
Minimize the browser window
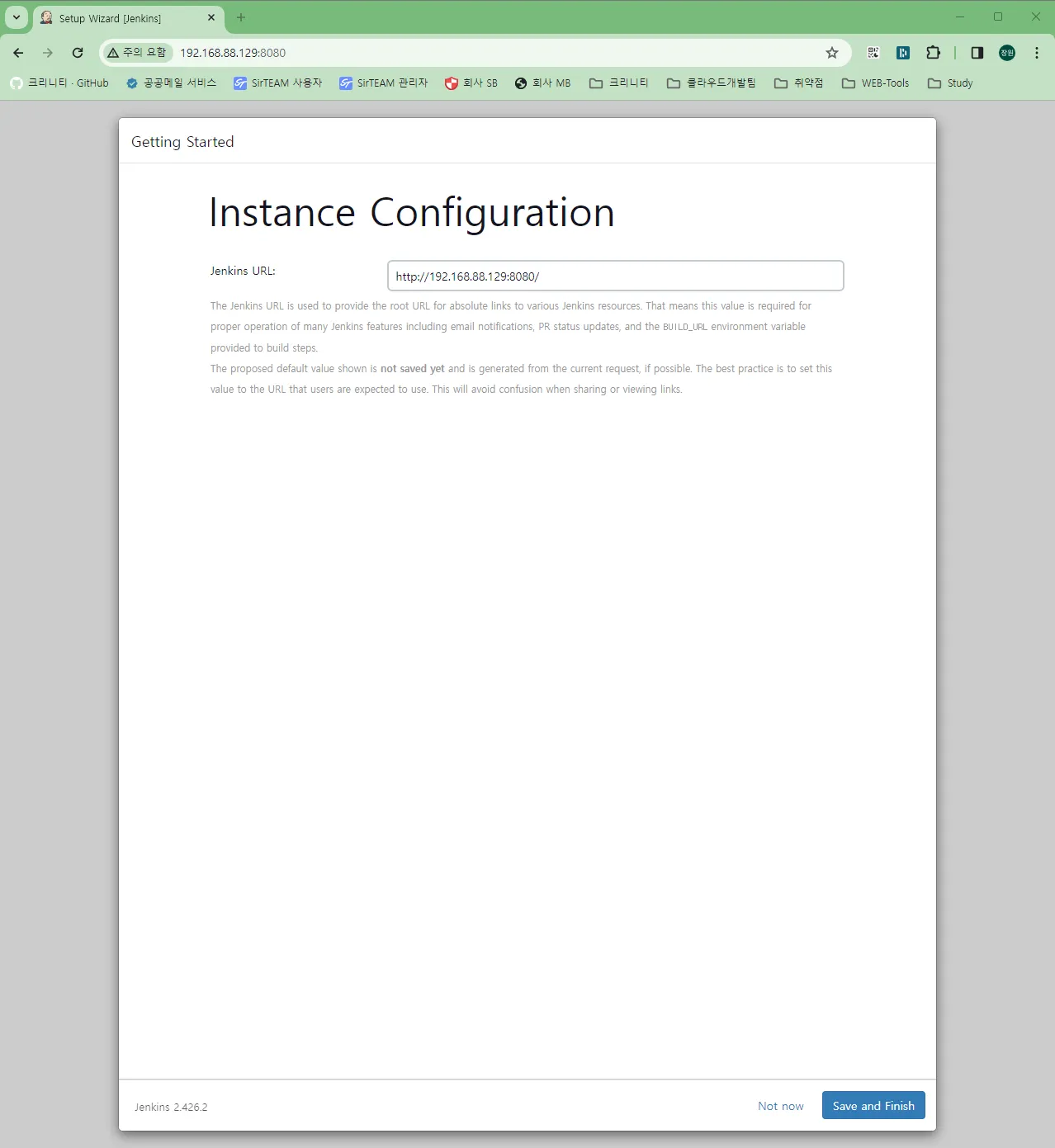[x=960, y=17]
